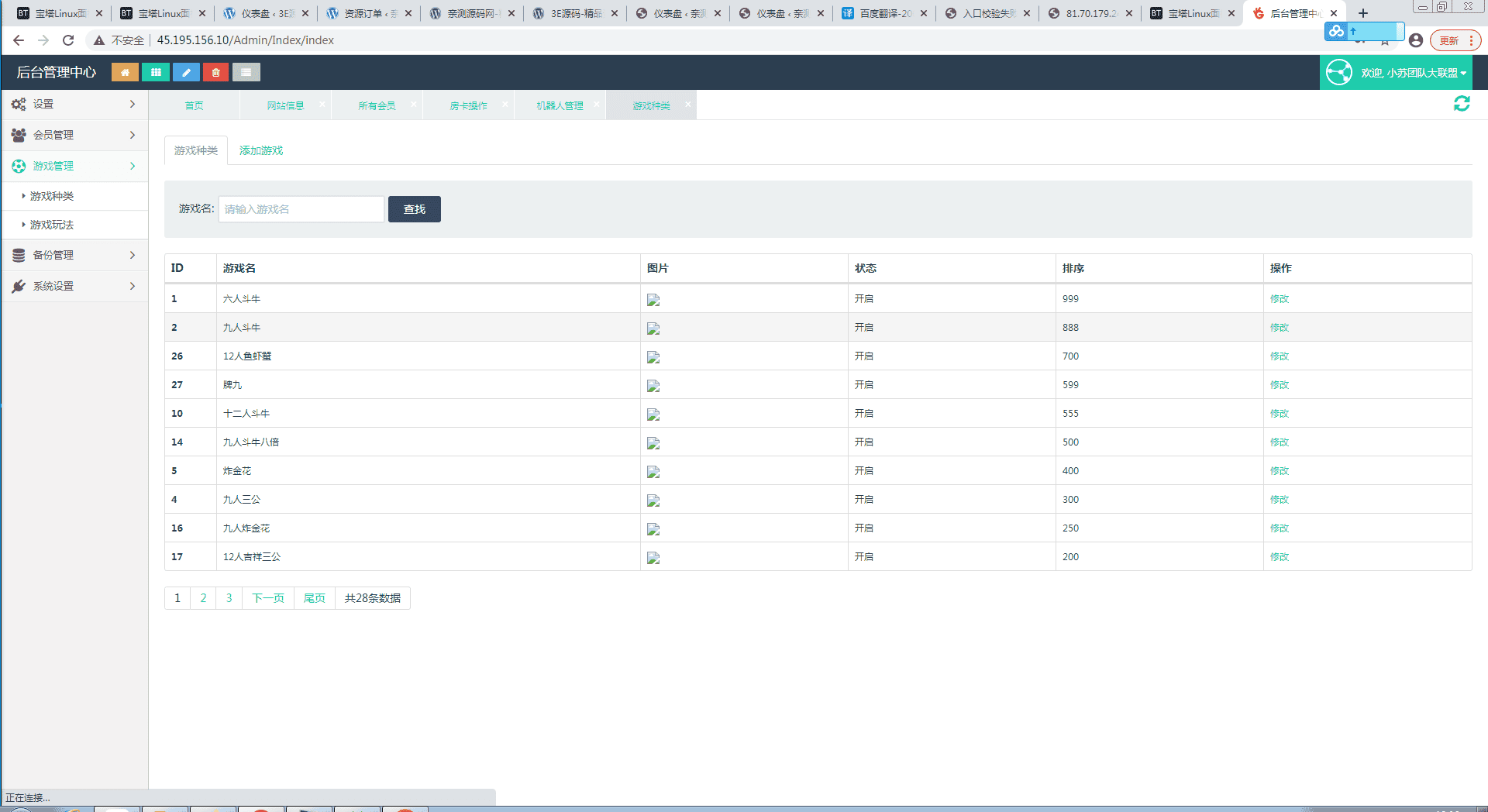Image resolution: width=1488 pixels, height=812 pixels.
Task: Expand the 备份管理 sidebar section
Action: (74, 255)
